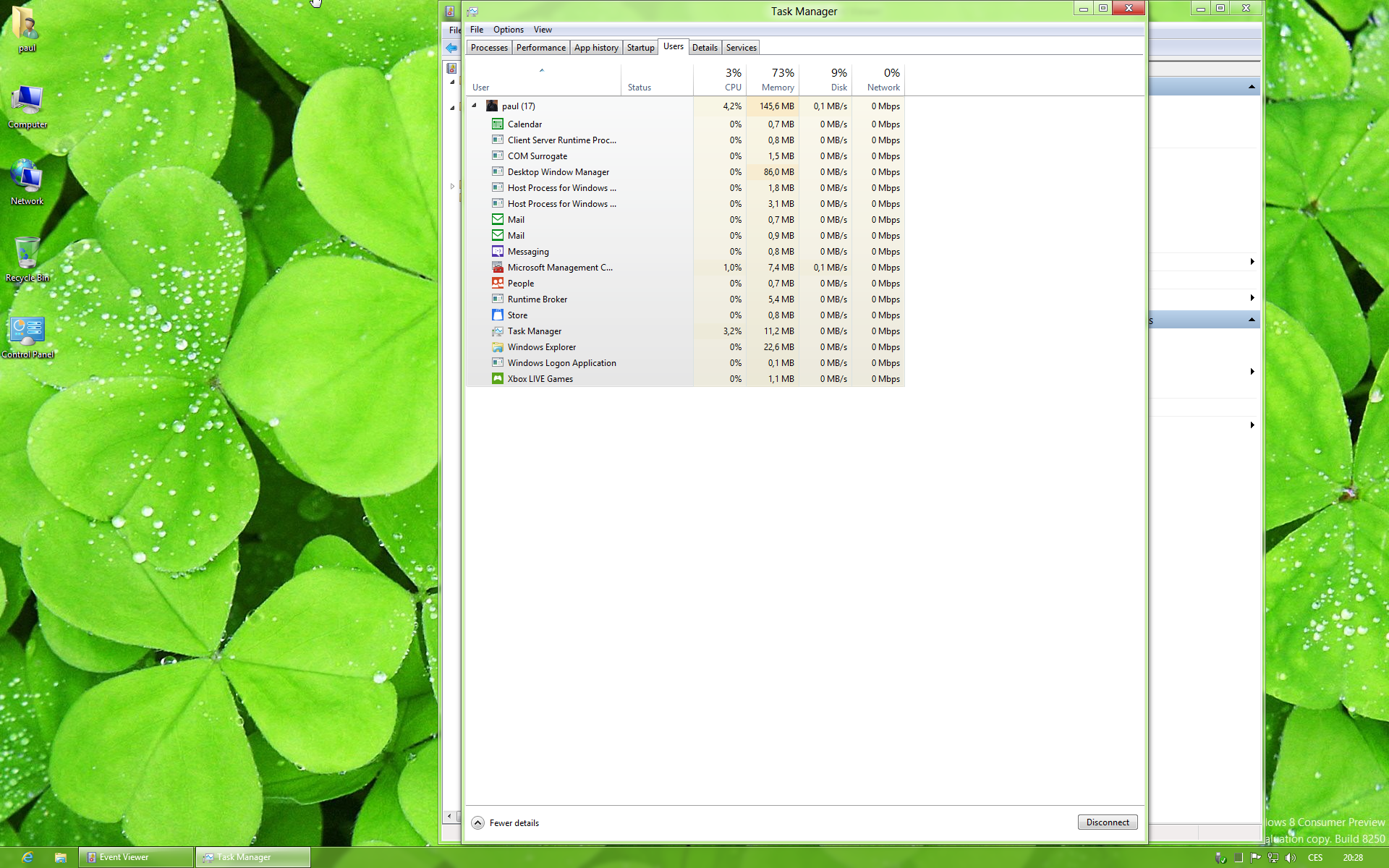1389x868 pixels.
Task: Switch to the Services tab
Action: [x=741, y=48]
